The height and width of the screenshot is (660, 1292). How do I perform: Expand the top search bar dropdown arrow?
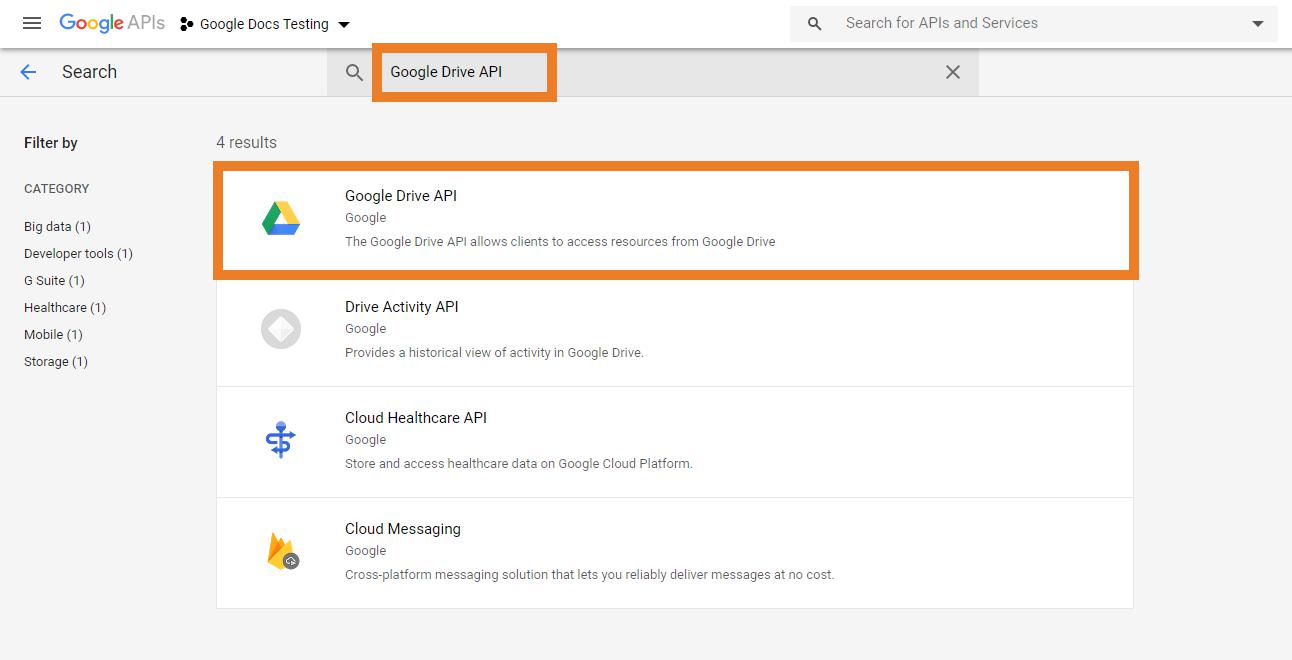[x=1258, y=24]
